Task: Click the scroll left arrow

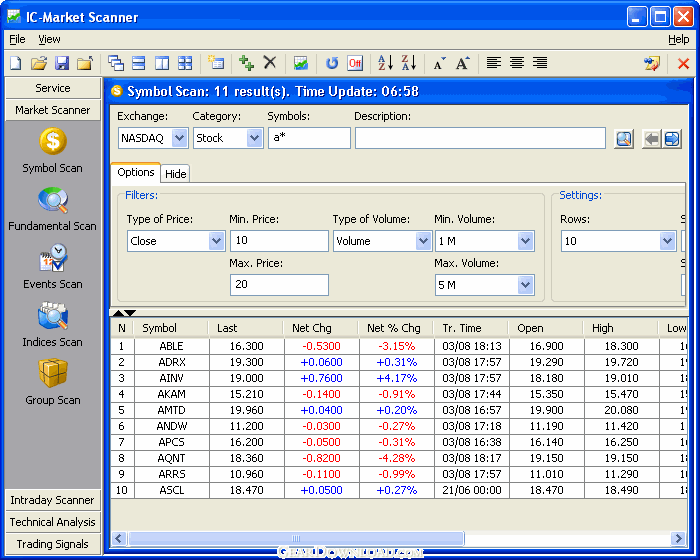Action: click(118, 539)
